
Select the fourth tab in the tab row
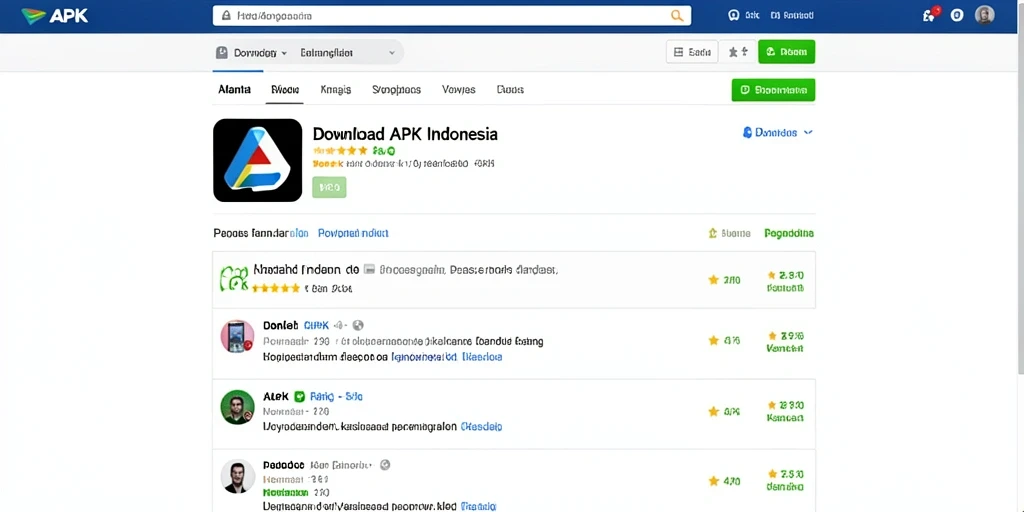(396, 89)
